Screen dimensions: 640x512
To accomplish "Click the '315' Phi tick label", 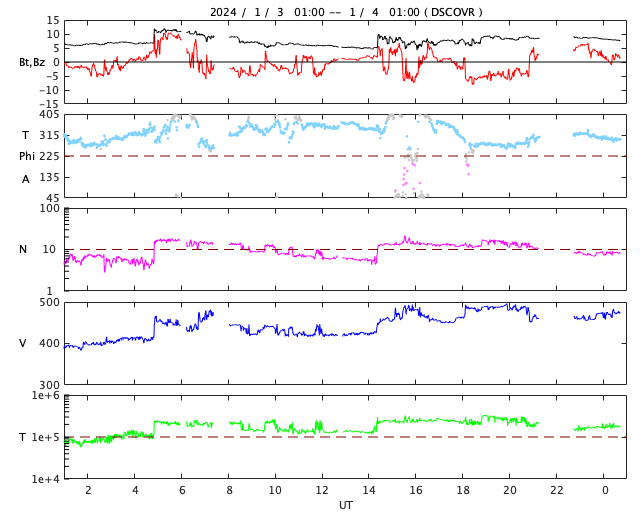I will (x=49, y=135).
